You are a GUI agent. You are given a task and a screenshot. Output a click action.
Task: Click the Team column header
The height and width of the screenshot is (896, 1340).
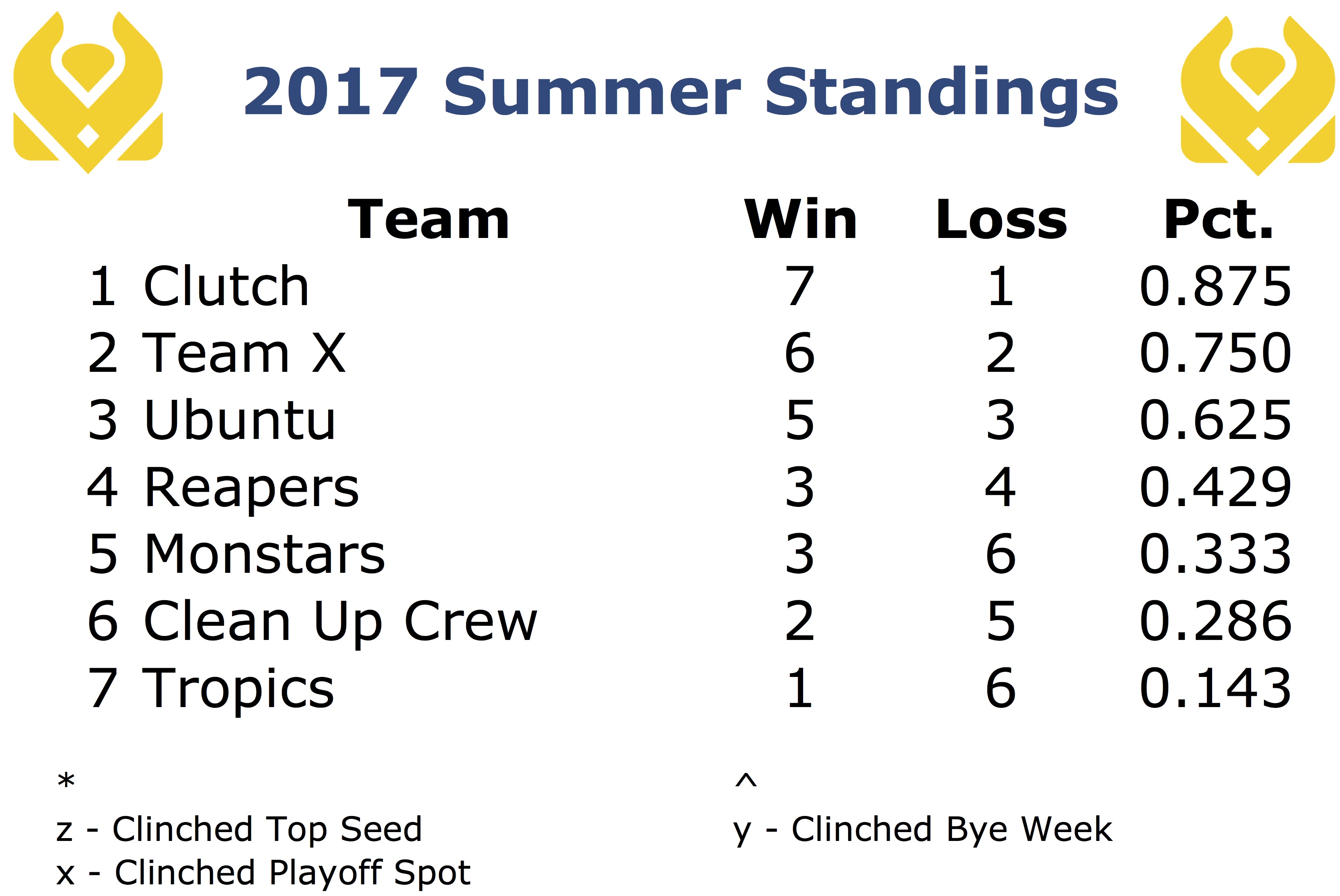pyautogui.click(x=429, y=219)
